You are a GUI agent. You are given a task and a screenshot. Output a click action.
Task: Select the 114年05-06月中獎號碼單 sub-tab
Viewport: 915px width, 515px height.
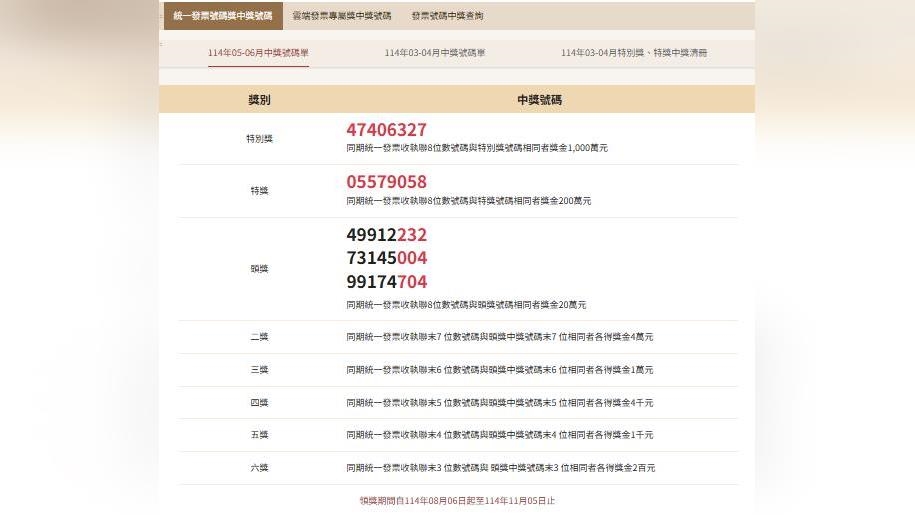[258, 53]
